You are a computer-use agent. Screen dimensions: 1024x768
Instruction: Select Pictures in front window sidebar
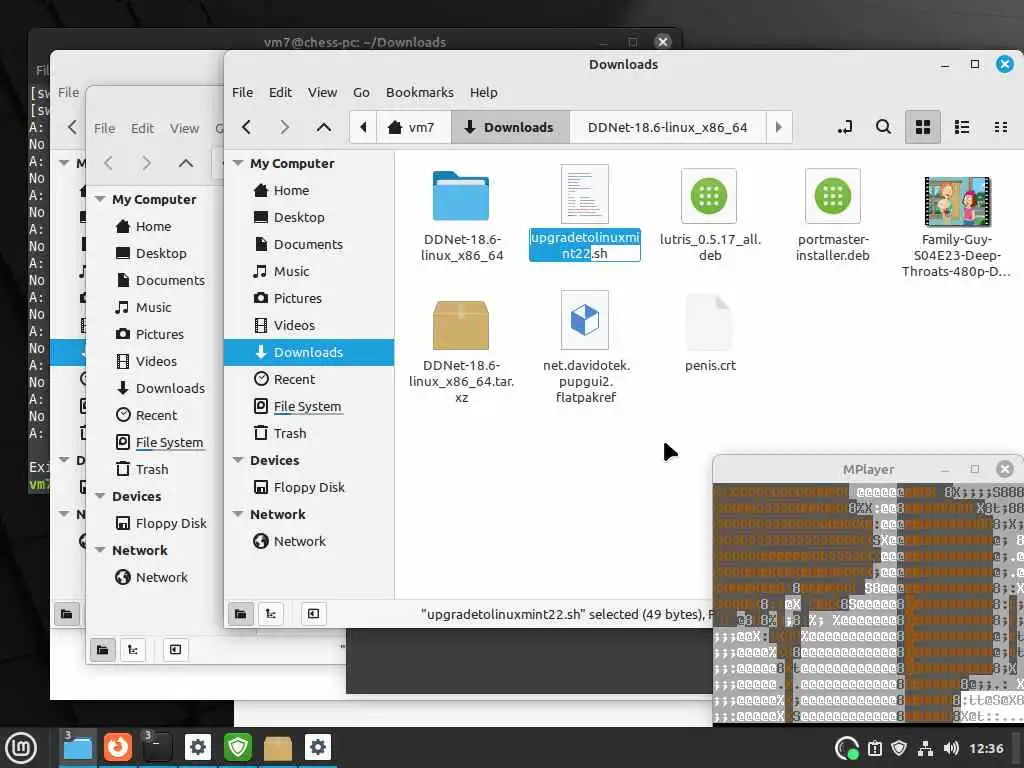click(309, 298)
